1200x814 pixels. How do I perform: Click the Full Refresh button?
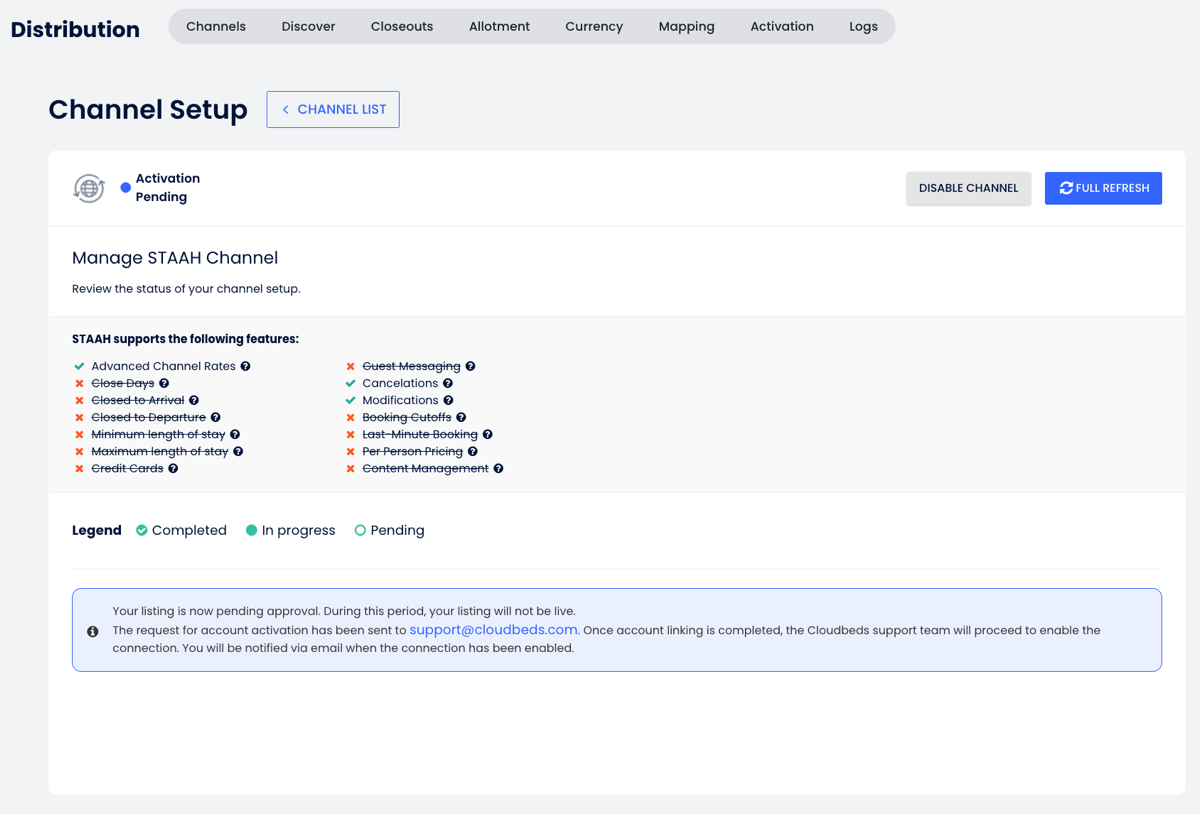(x=1103, y=188)
